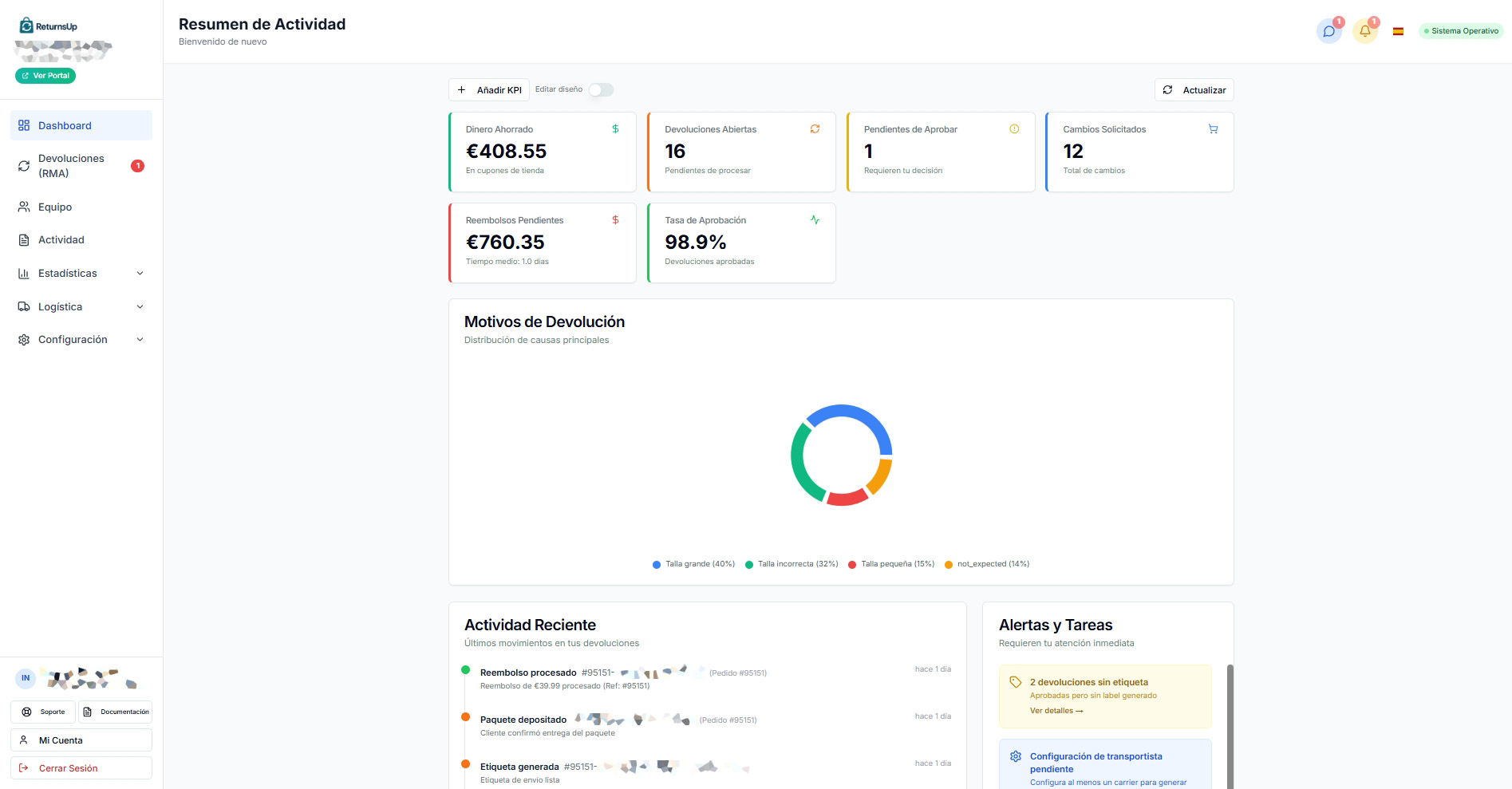The image size is (1512, 789).
Task: Open Soporte from the sidebar footer
Action: [43, 712]
